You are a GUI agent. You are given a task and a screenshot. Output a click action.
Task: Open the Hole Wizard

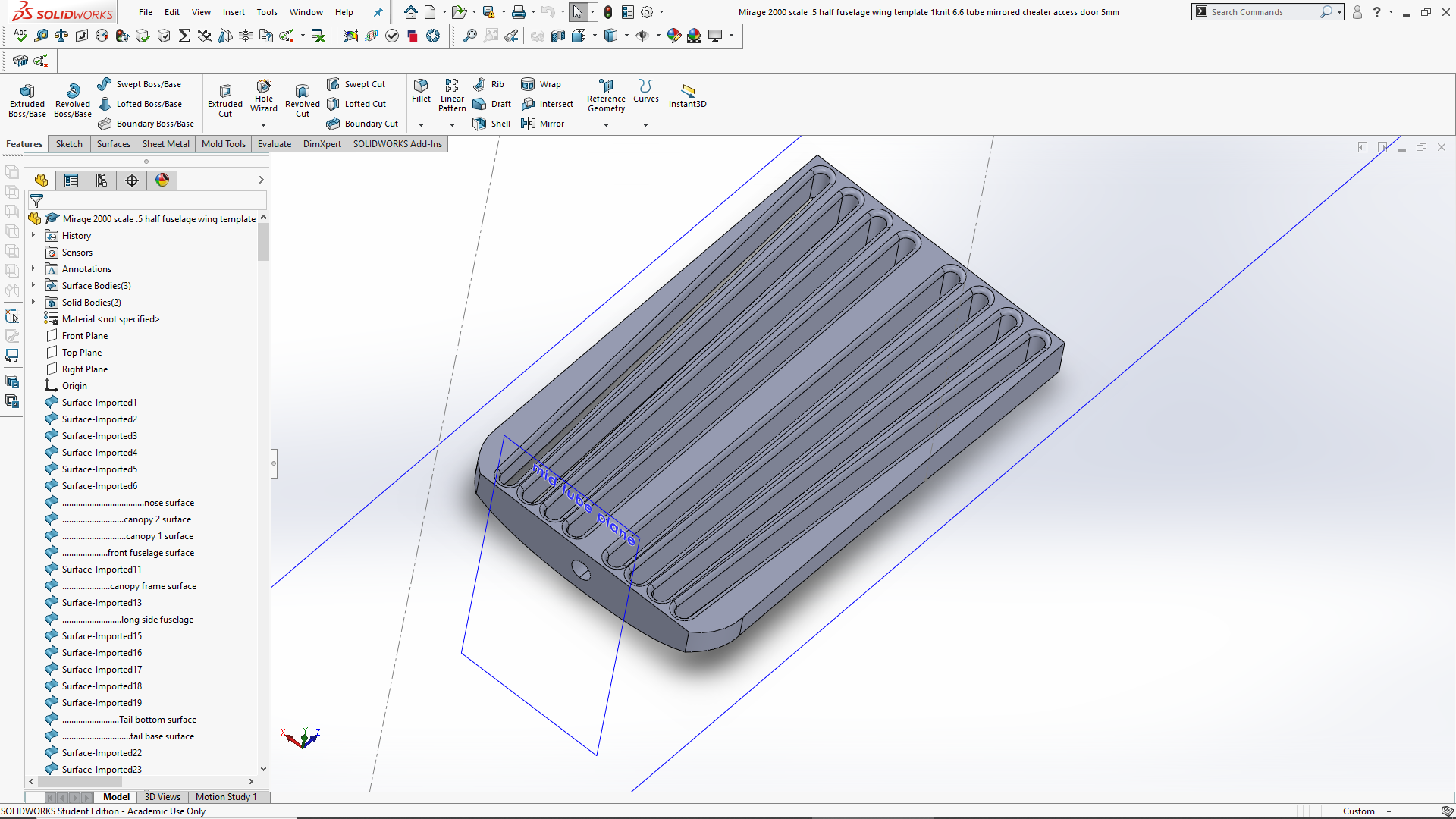point(264,96)
